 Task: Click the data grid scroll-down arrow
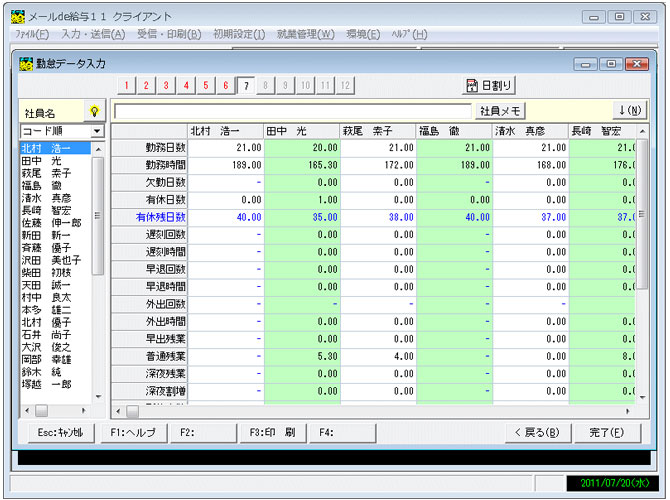pyautogui.click(x=642, y=397)
